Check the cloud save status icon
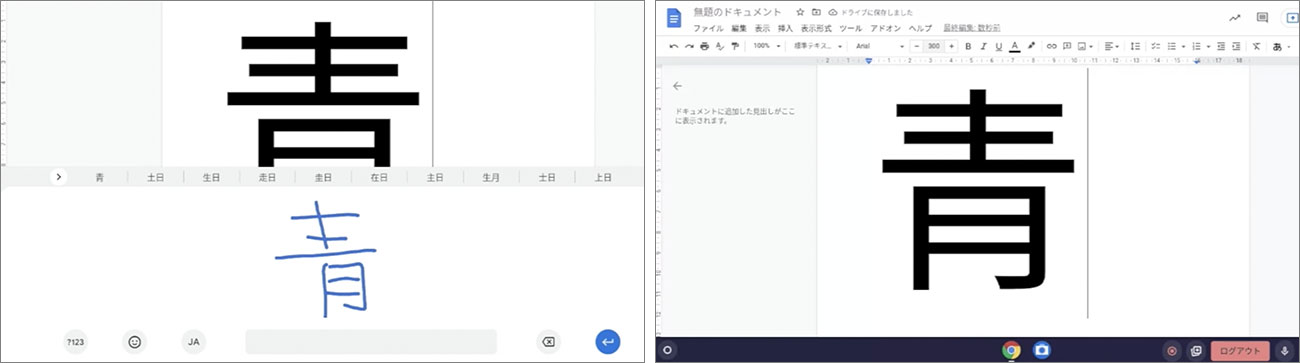Viewport: 1300px width, 363px height. pyautogui.click(x=833, y=12)
